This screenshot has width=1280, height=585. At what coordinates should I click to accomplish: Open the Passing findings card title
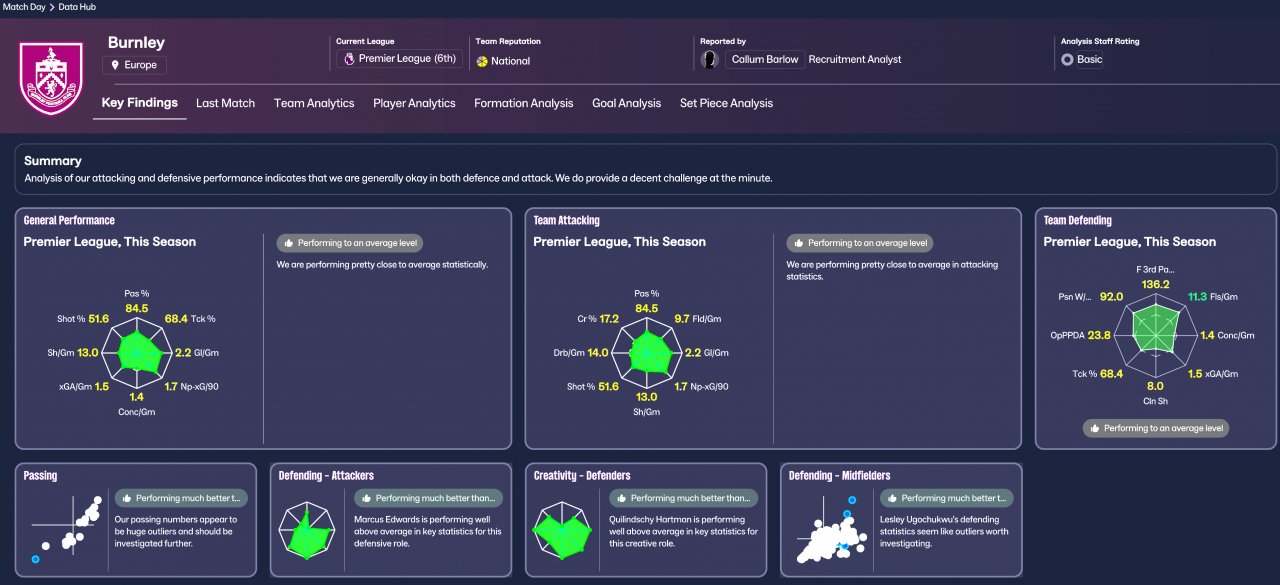40,475
